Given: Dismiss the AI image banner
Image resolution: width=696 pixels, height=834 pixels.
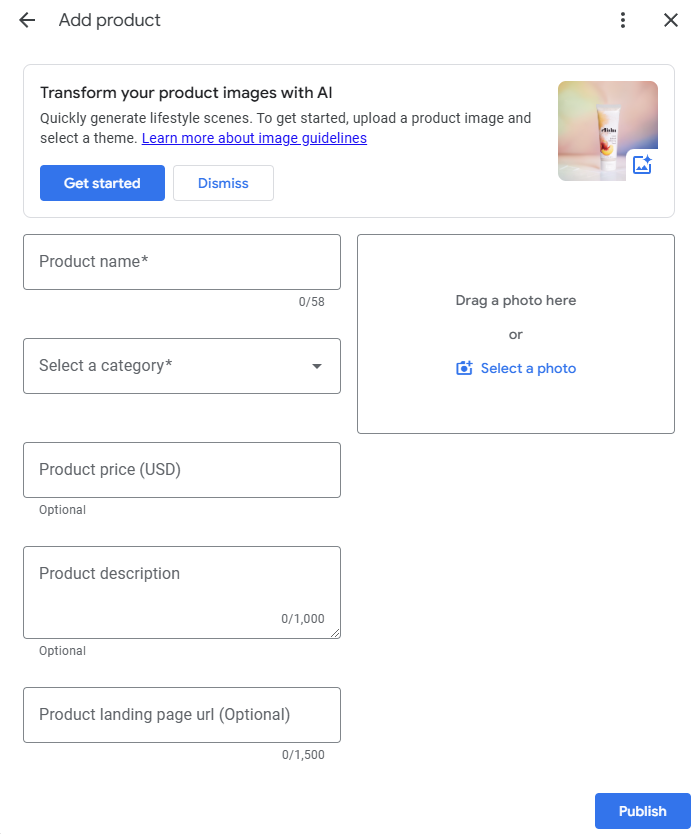Looking at the screenshot, I should 223,183.
